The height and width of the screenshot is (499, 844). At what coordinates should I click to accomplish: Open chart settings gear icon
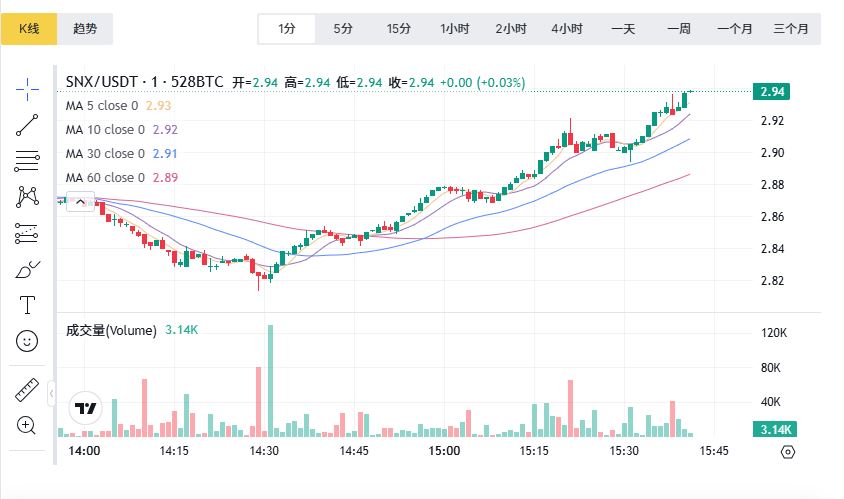[788, 452]
